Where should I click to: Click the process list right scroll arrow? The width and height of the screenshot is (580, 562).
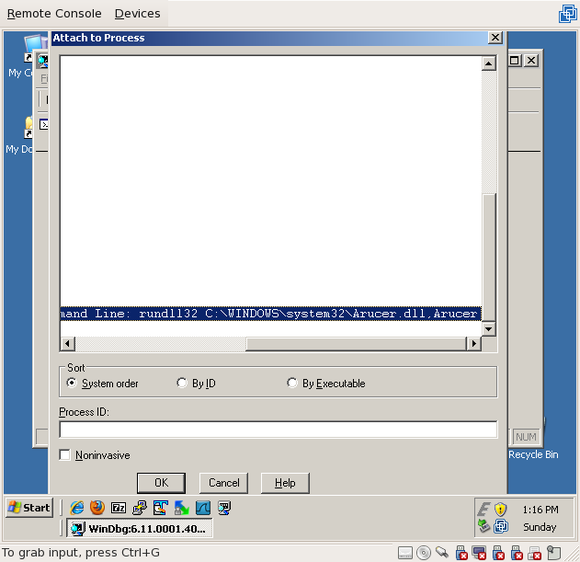474,344
